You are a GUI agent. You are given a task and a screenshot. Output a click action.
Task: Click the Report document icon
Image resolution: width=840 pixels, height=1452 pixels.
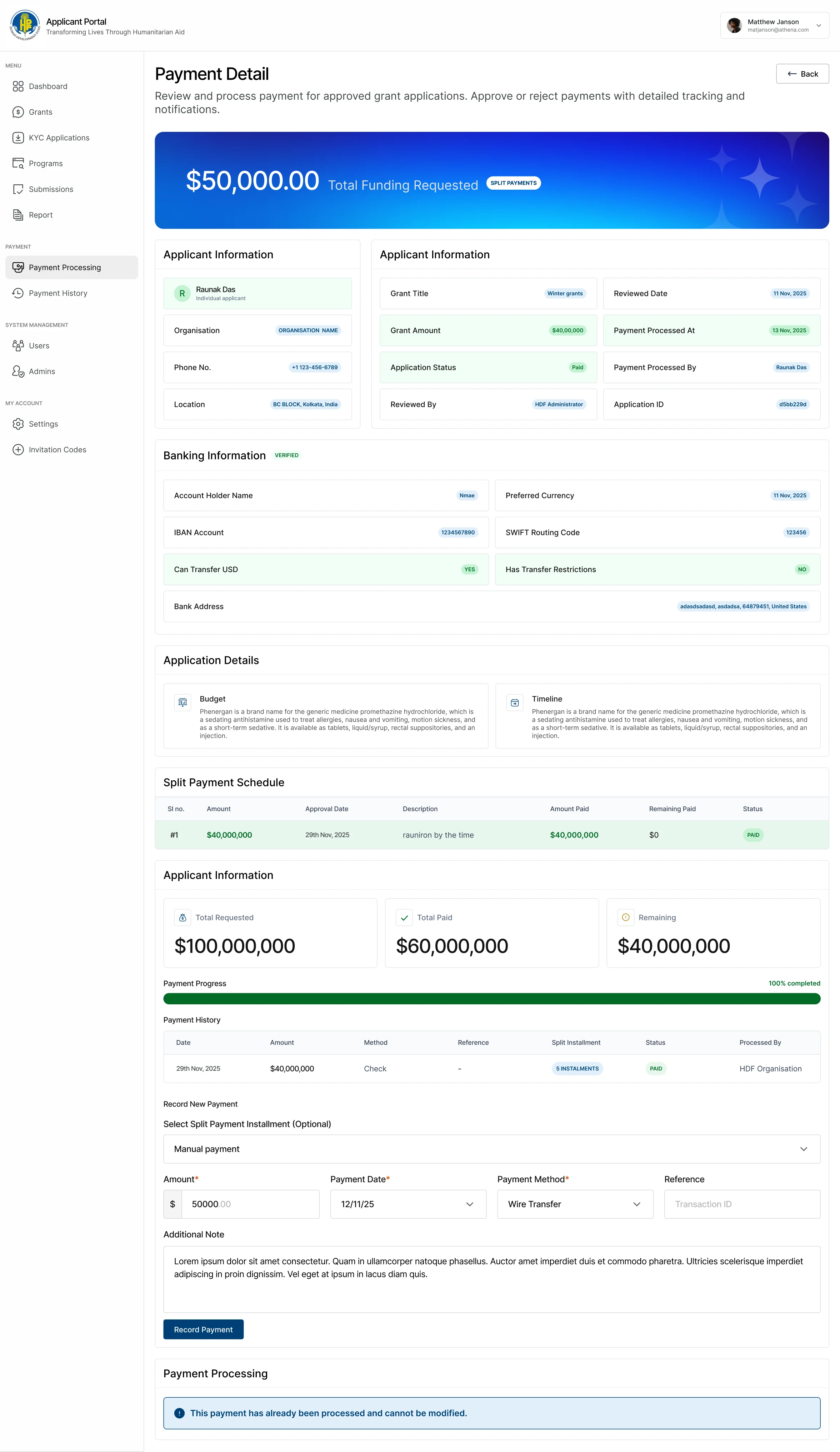tap(18, 215)
